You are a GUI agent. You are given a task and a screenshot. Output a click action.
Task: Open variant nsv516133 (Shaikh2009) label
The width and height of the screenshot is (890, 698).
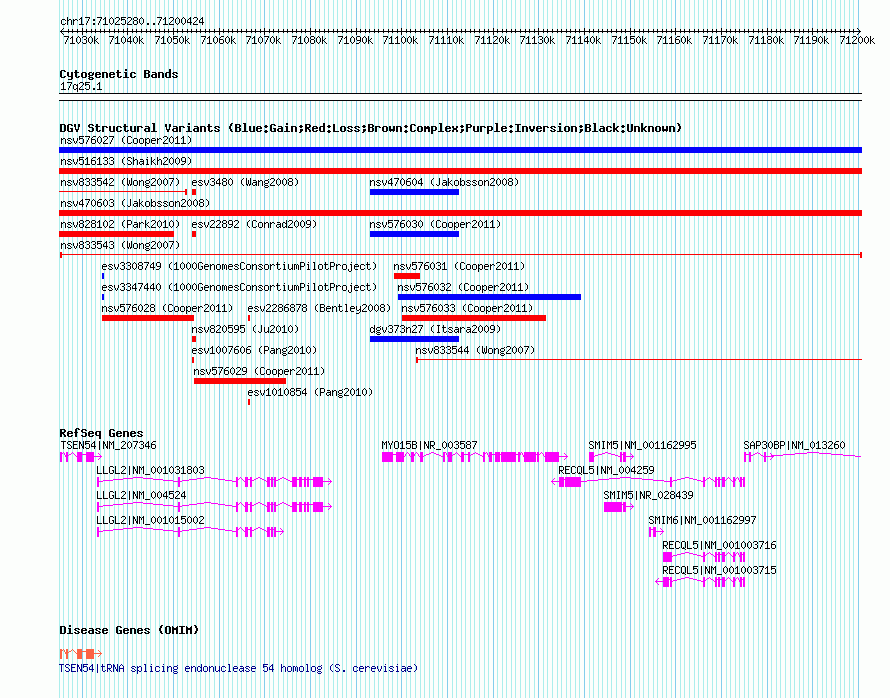126,162
